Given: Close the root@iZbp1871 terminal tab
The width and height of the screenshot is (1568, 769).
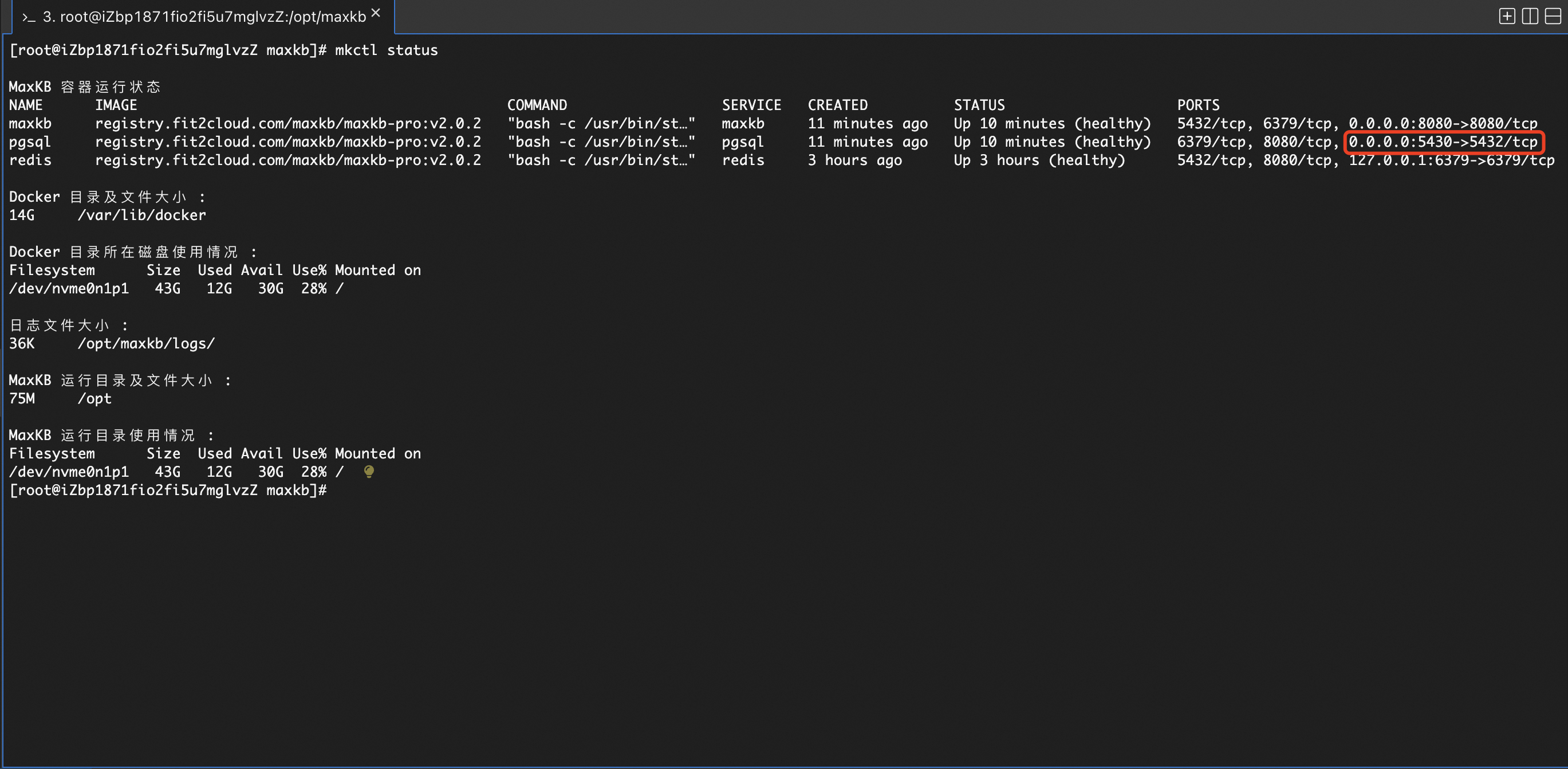Looking at the screenshot, I should point(376,13).
